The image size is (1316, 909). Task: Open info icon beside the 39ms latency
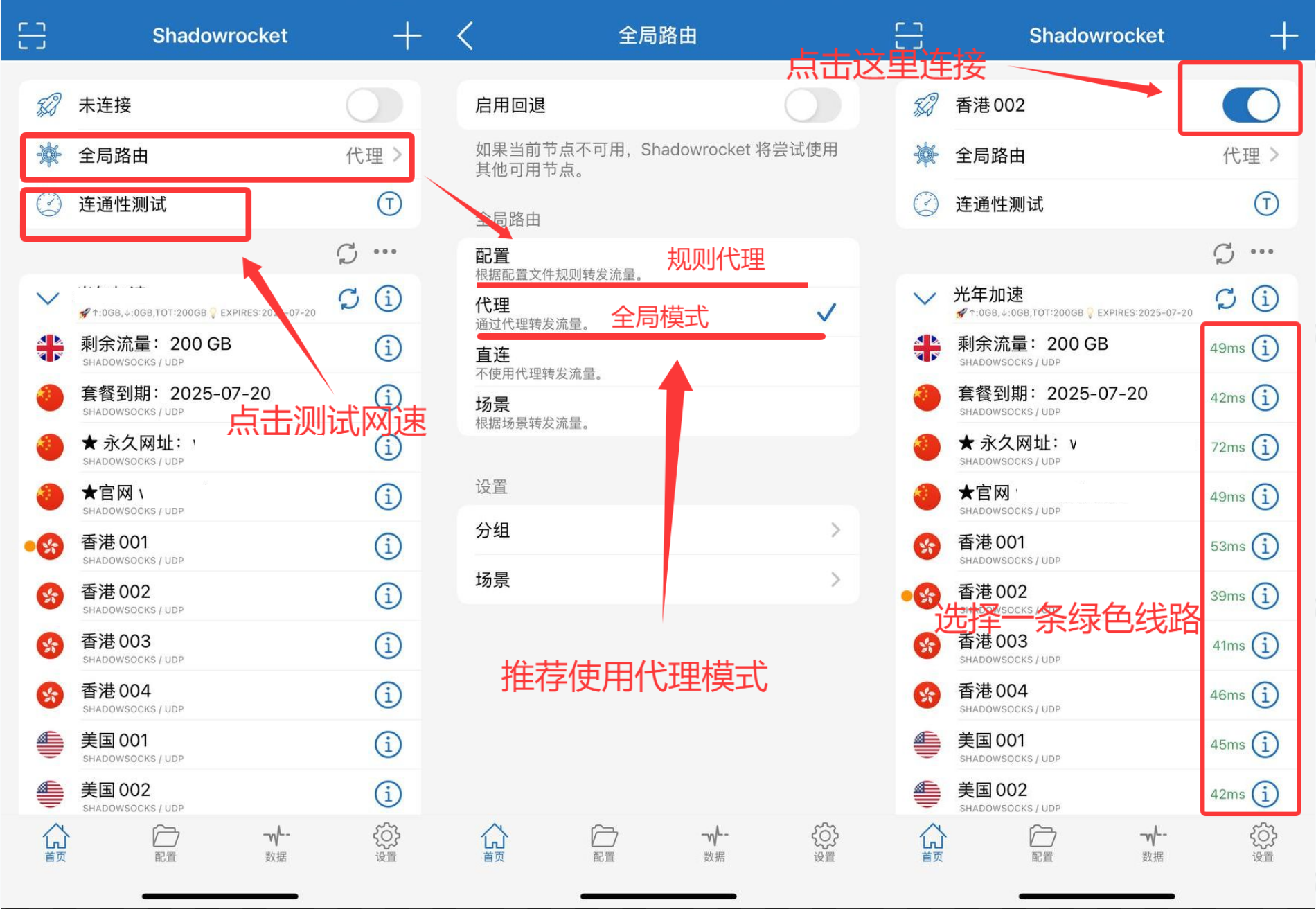pos(1265,596)
